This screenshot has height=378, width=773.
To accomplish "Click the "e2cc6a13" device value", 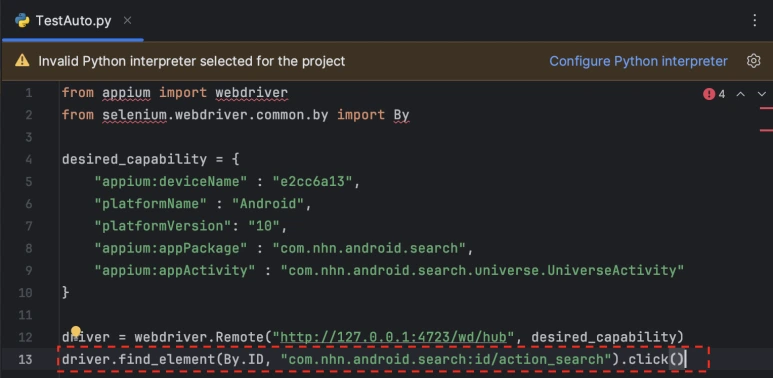I will coord(313,181).
